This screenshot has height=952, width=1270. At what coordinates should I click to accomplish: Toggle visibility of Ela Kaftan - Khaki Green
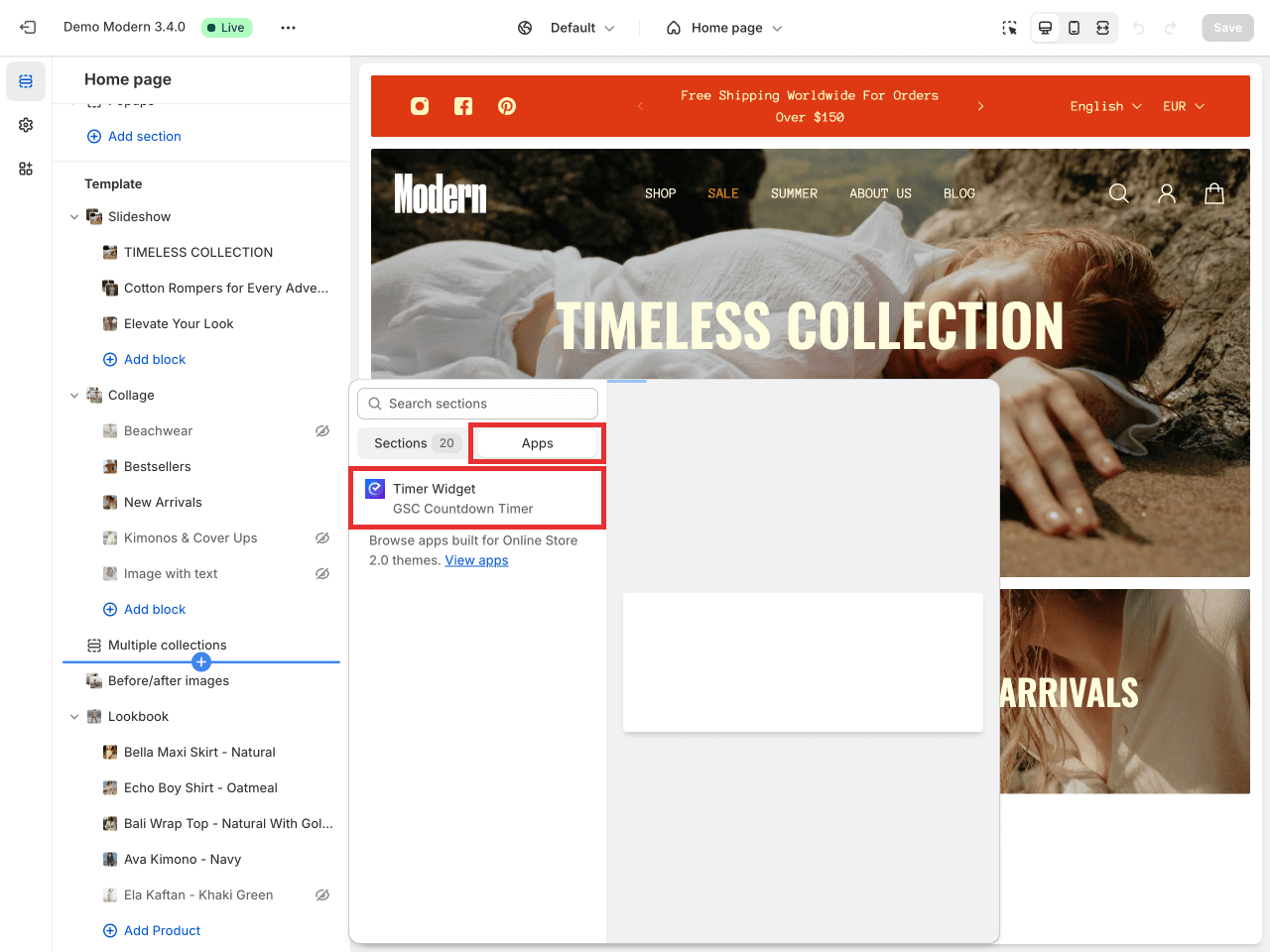pos(322,895)
